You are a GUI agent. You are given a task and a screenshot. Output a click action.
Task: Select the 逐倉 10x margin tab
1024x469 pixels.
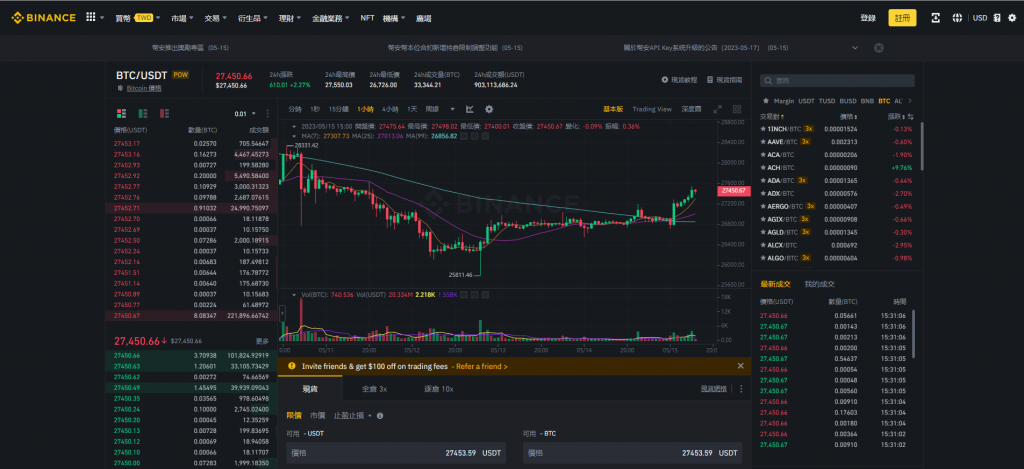click(438, 389)
